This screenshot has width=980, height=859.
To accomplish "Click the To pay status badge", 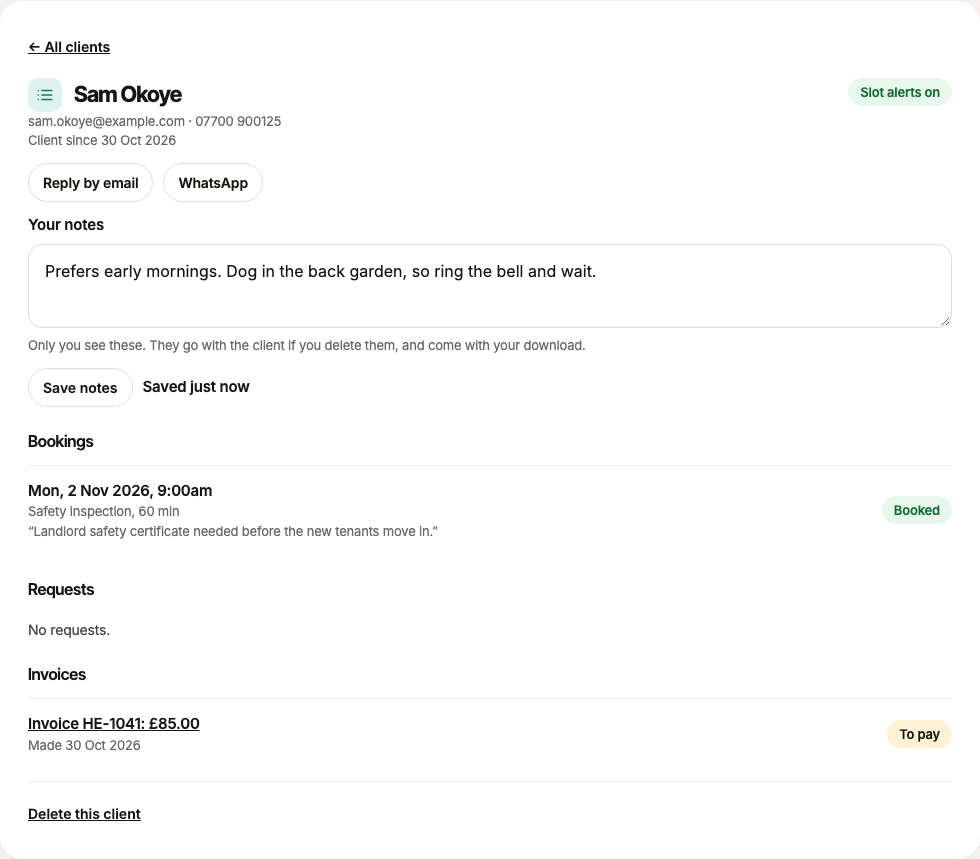I will click(919, 734).
